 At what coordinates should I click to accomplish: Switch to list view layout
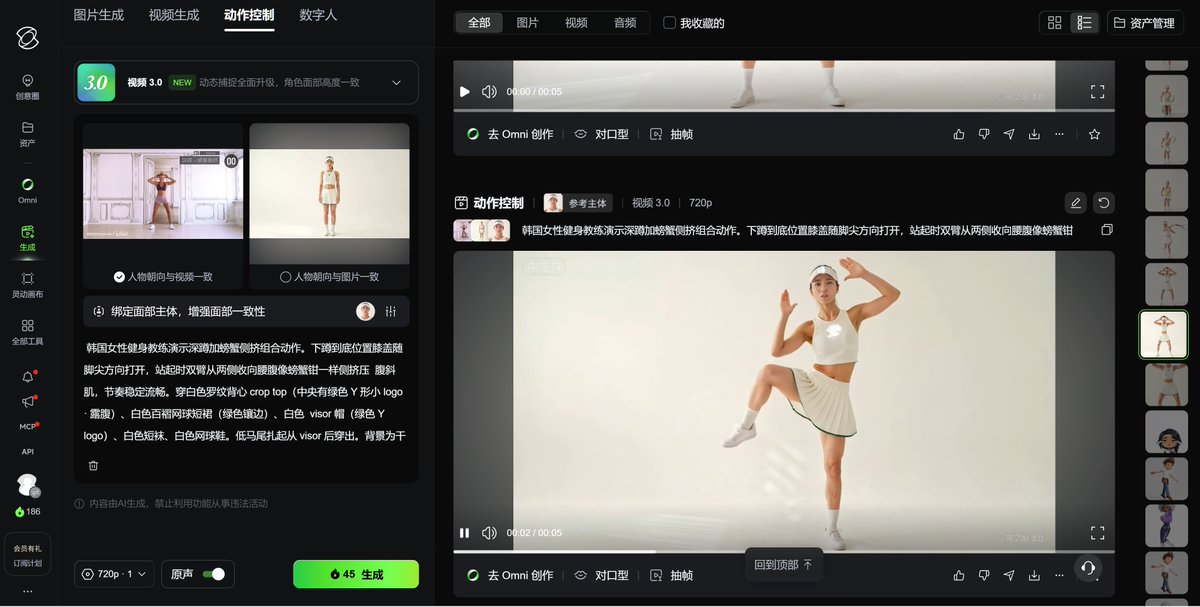(x=1083, y=22)
